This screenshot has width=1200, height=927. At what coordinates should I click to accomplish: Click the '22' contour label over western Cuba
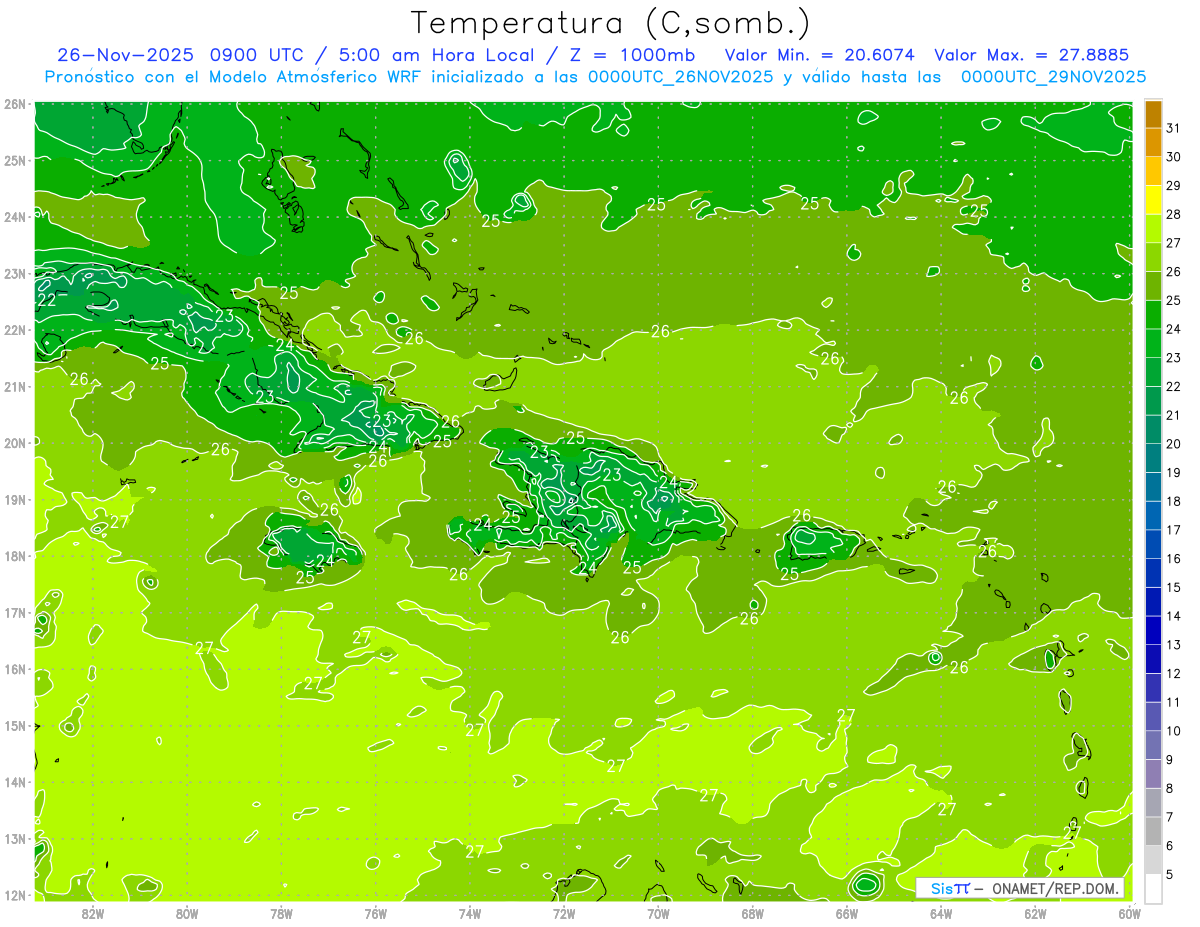click(x=47, y=299)
